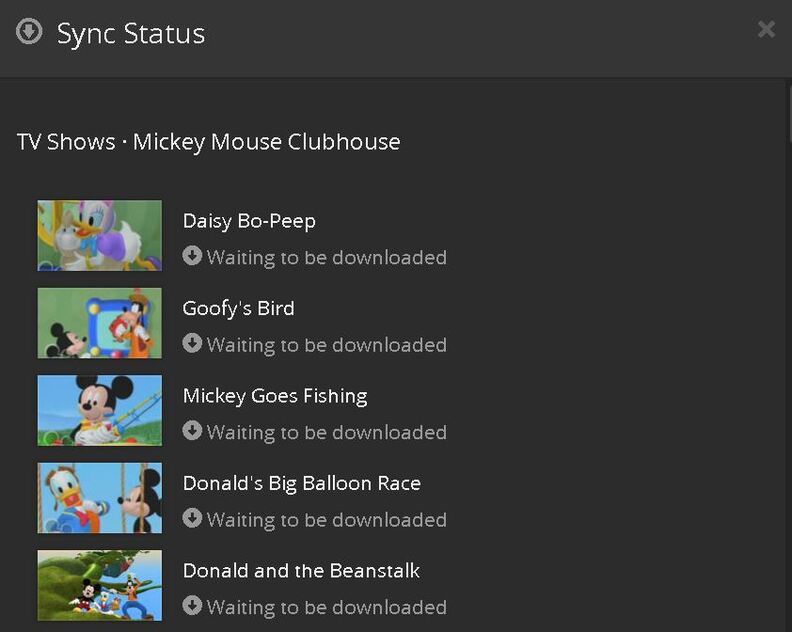
Task: Click the download icon under Donald's Big Balloon Race
Action: (192, 518)
